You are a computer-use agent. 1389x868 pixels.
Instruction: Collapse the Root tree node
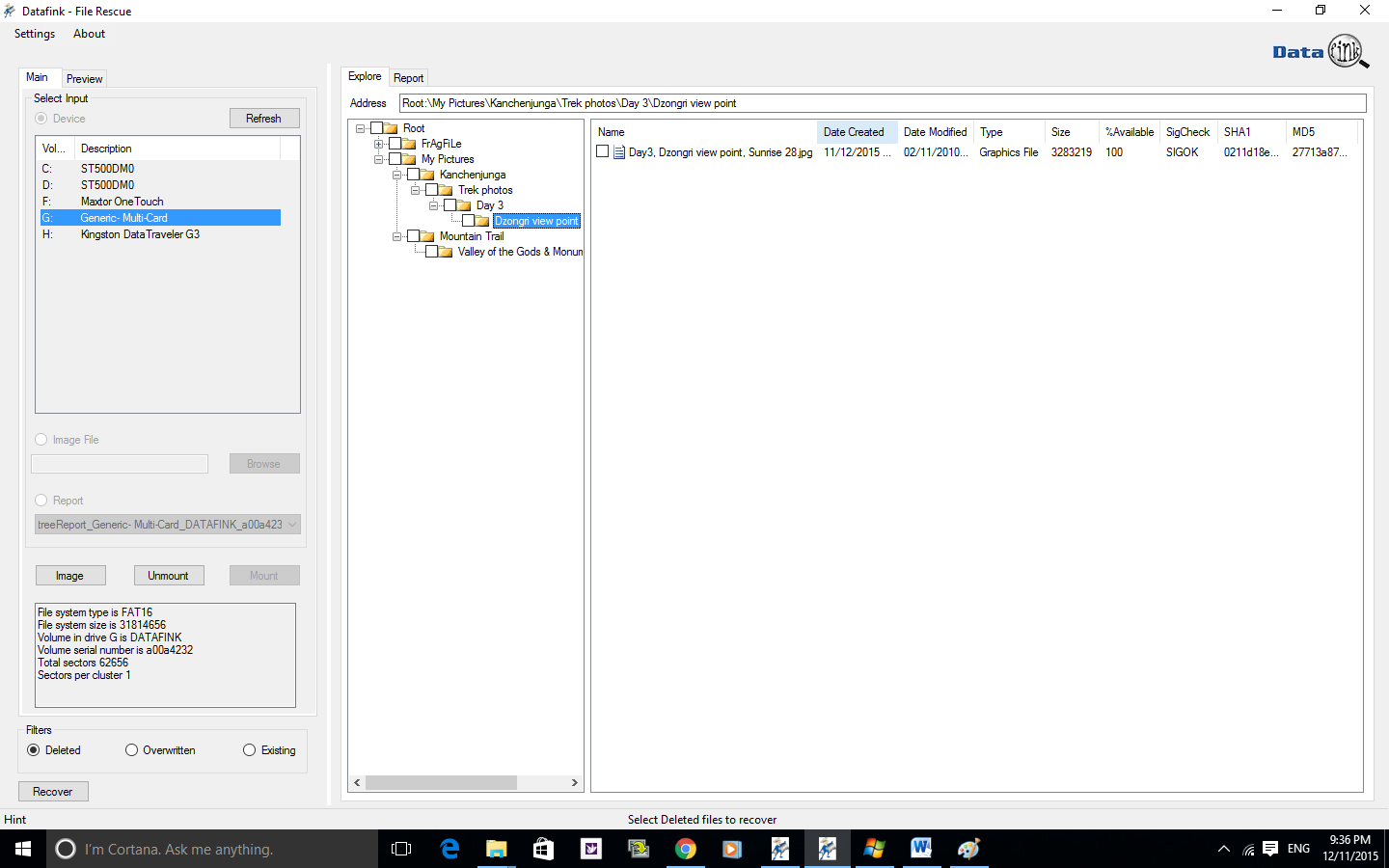pyautogui.click(x=361, y=128)
